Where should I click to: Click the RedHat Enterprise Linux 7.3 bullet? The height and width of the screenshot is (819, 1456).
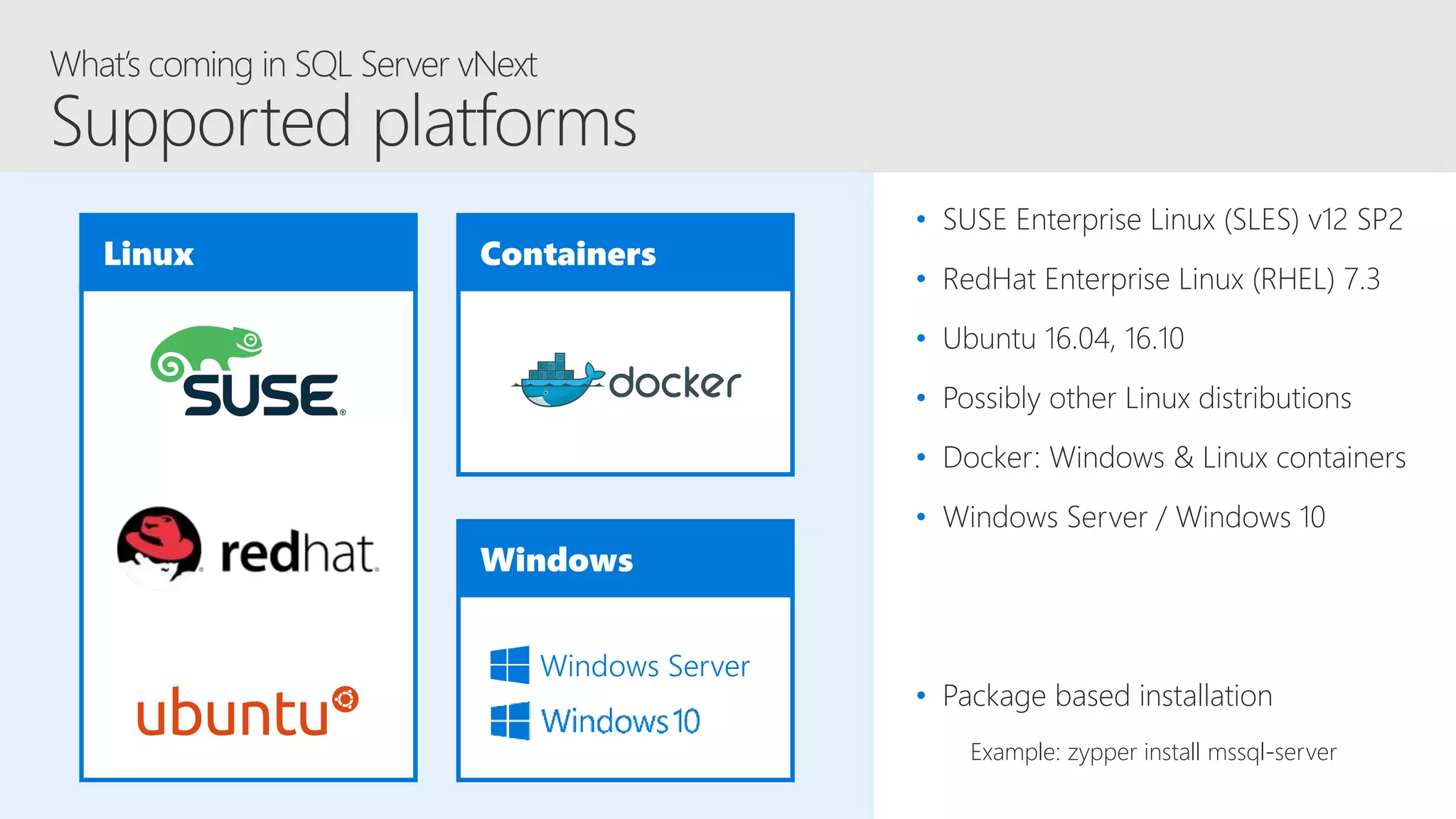pos(1160,279)
